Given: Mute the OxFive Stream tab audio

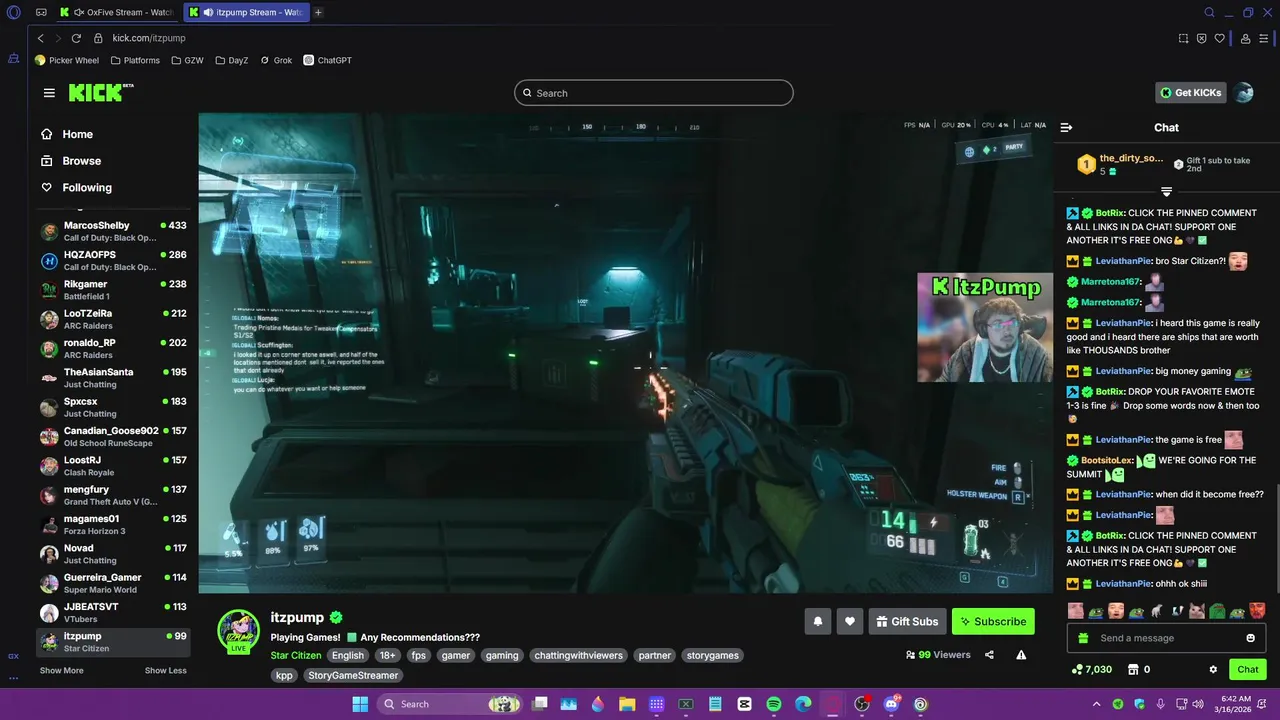Looking at the screenshot, I should pos(79,12).
